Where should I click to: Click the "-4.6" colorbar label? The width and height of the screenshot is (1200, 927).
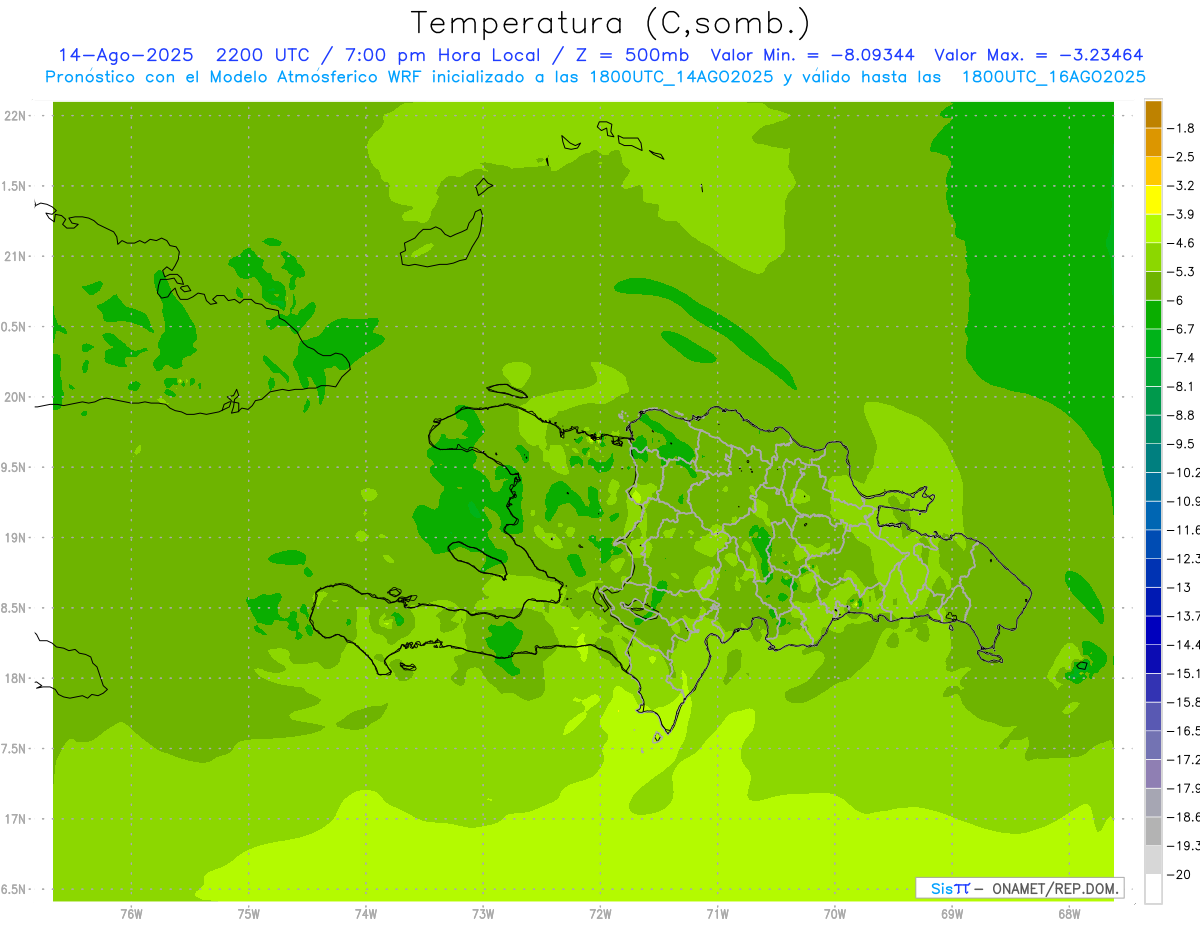[1181, 243]
